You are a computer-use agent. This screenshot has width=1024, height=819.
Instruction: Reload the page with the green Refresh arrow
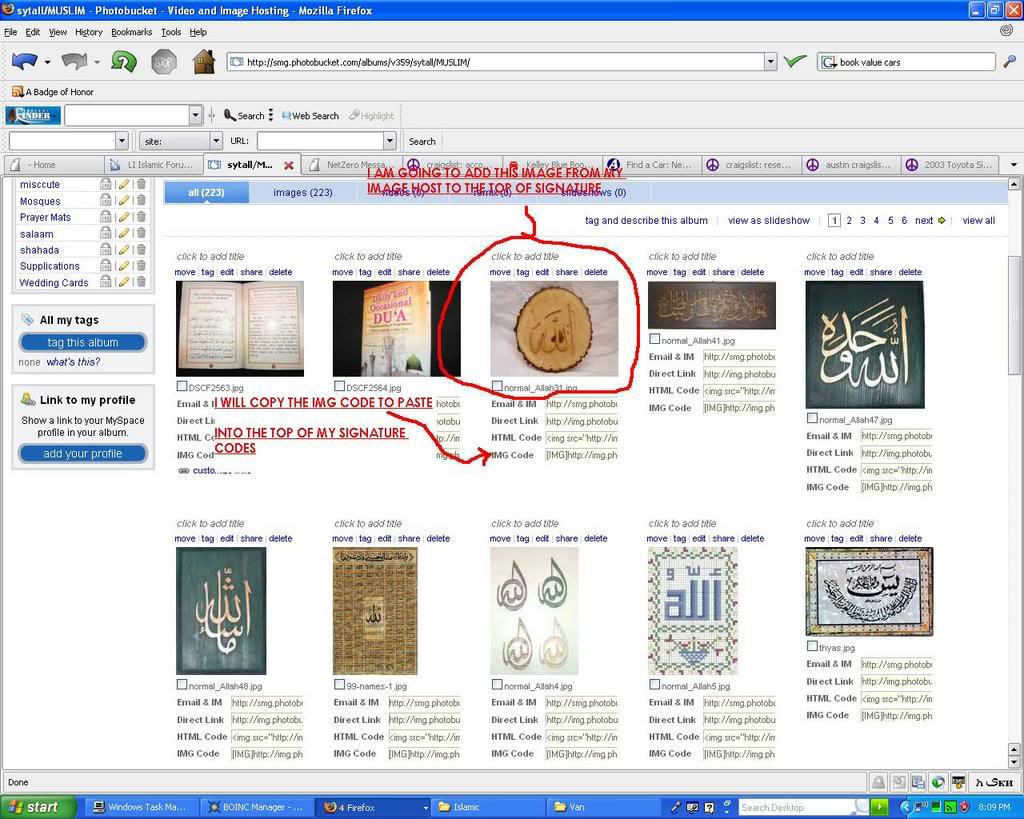click(123, 61)
